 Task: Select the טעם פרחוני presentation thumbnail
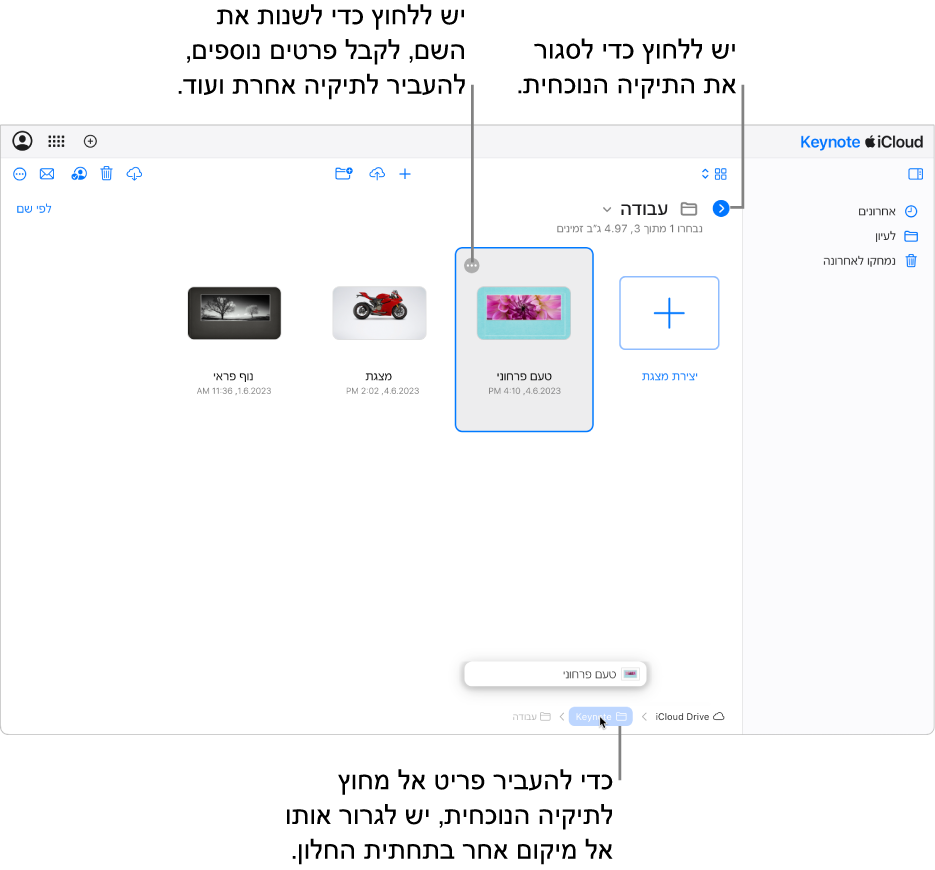524,313
